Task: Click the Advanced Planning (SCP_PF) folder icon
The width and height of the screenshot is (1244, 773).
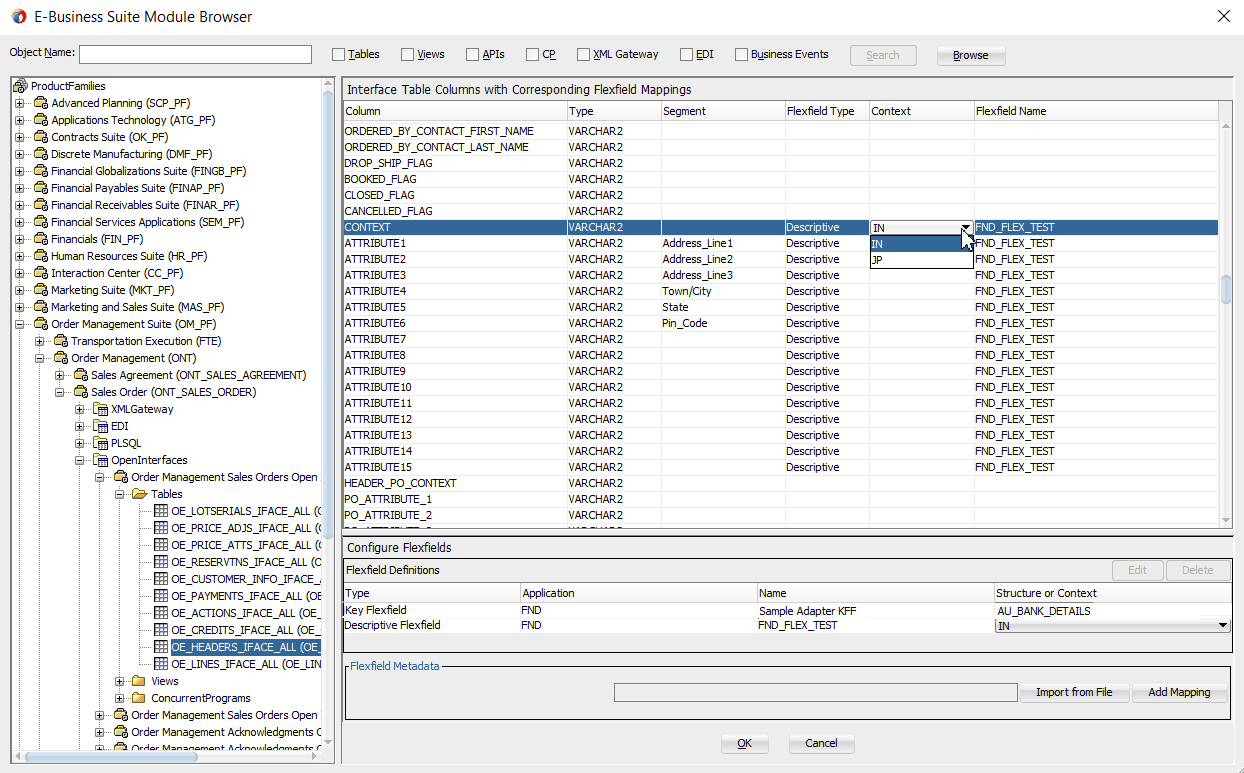Action: pyautogui.click(x=41, y=103)
